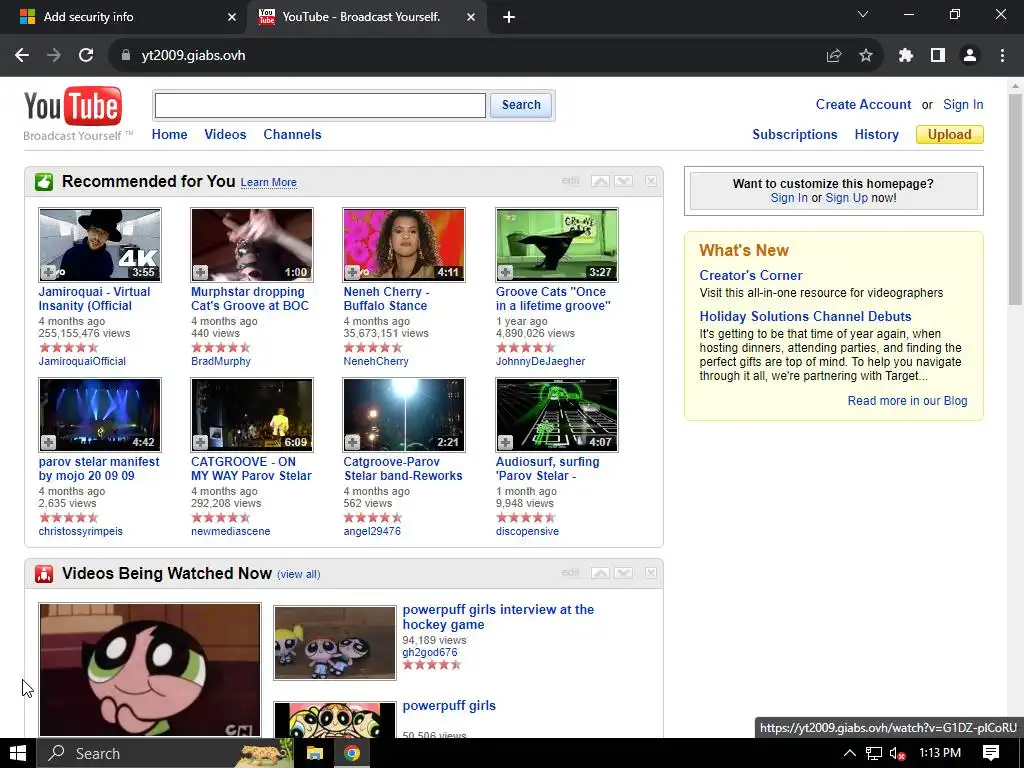Viewport: 1024px width, 768px height.
Task: Click star rating under Audiosurf video
Action: (526, 518)
